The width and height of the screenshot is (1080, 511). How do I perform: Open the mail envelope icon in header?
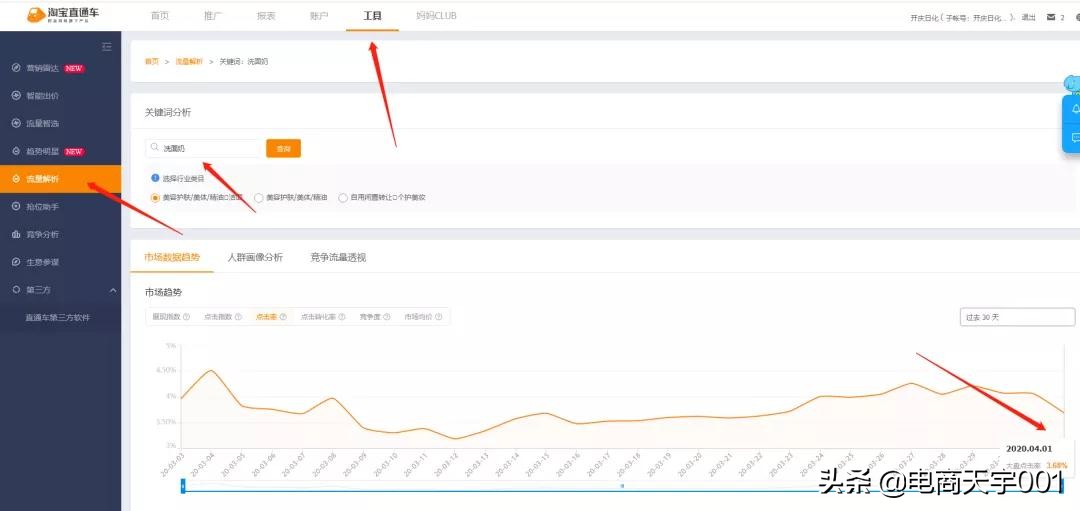[x=1050, y=17]
